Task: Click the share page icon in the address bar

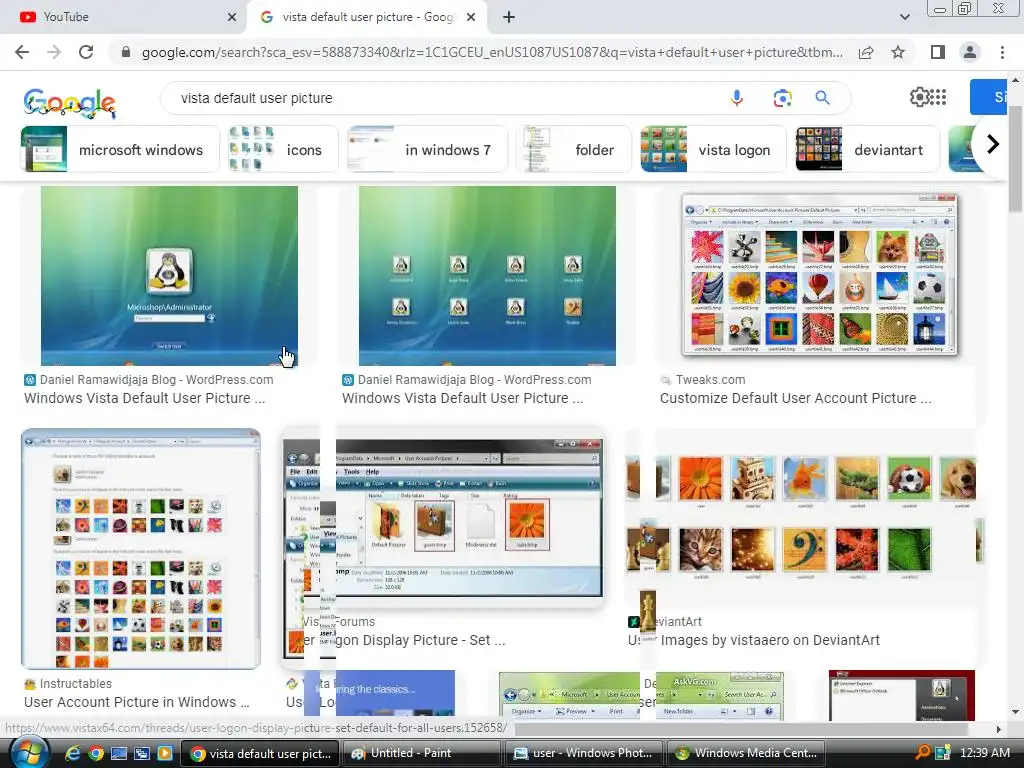Action: (866, 52)
